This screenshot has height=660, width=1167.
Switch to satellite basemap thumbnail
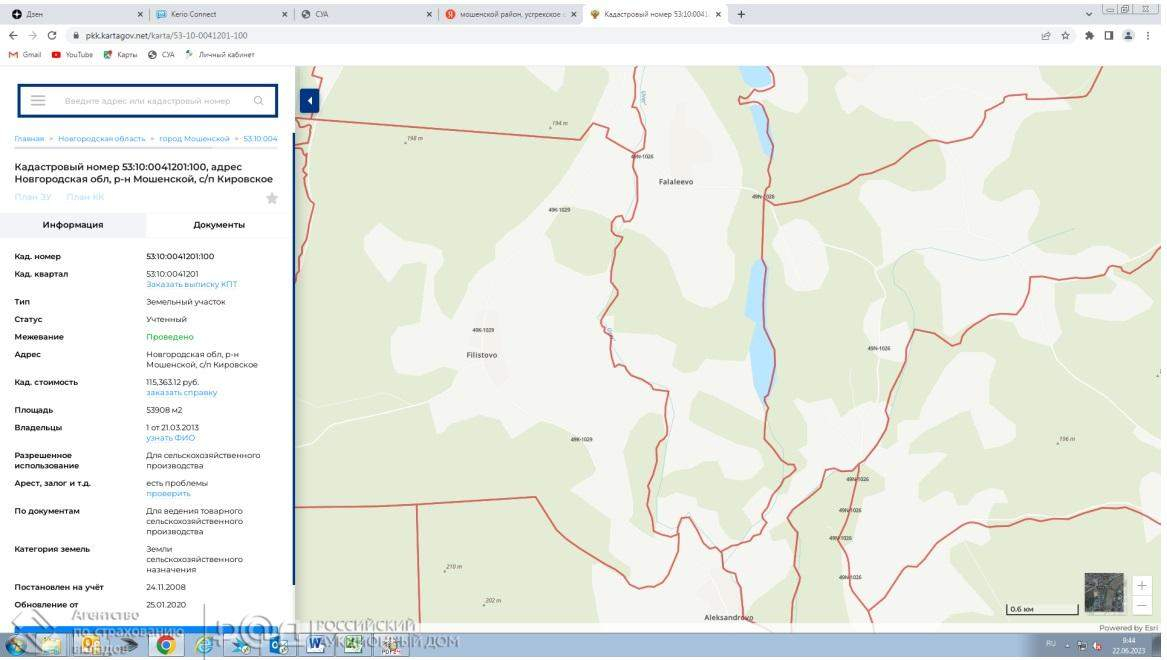(x=1104, y=593)
